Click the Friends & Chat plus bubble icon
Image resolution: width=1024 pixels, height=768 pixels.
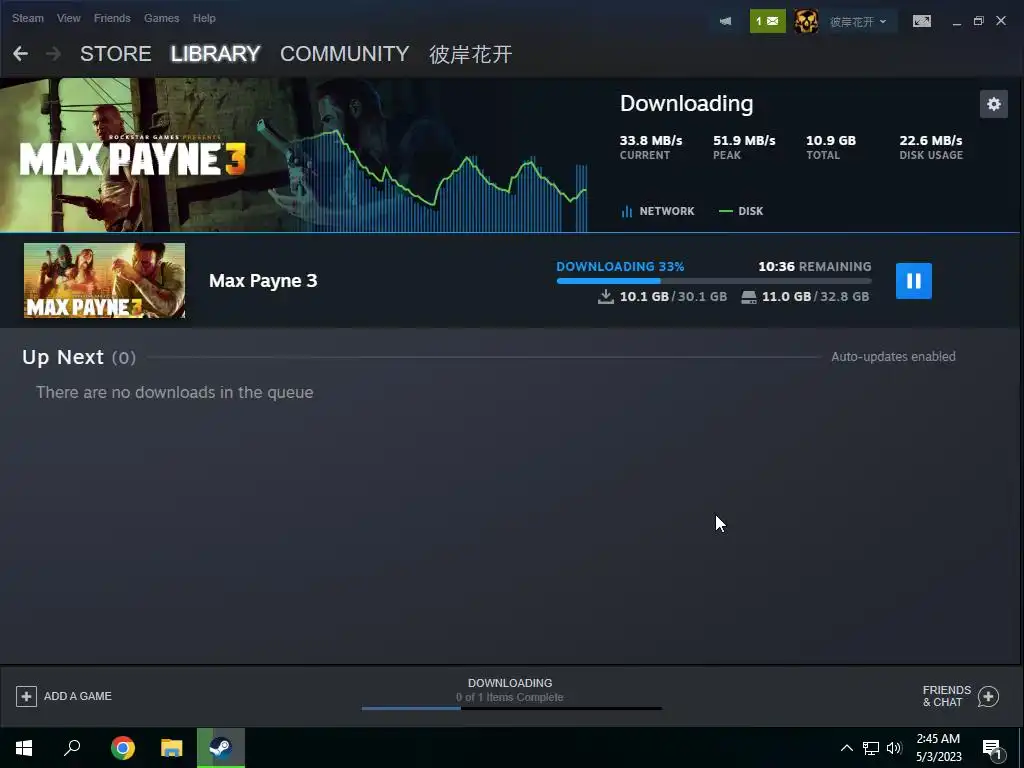coord(988,697)
